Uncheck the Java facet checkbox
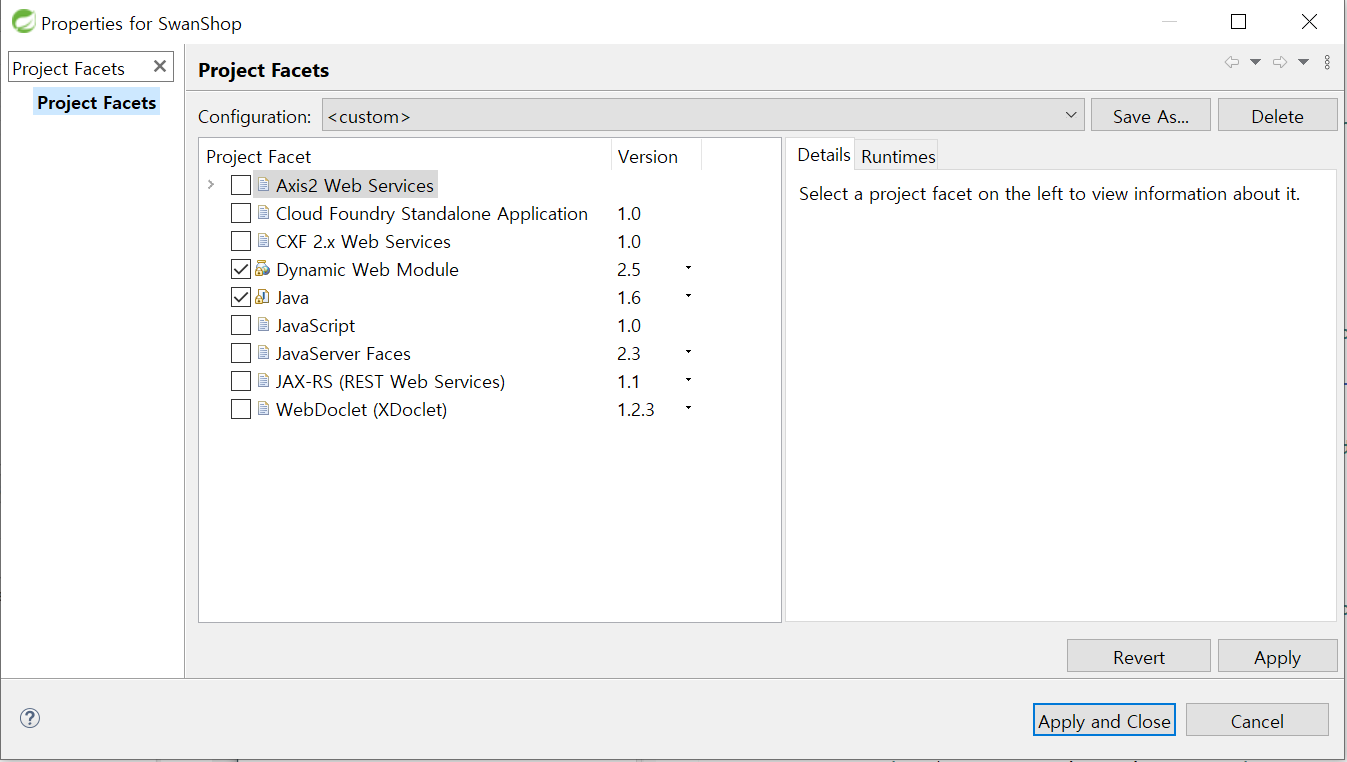The width and height of the screenshot is (1347, 762). 241,297
